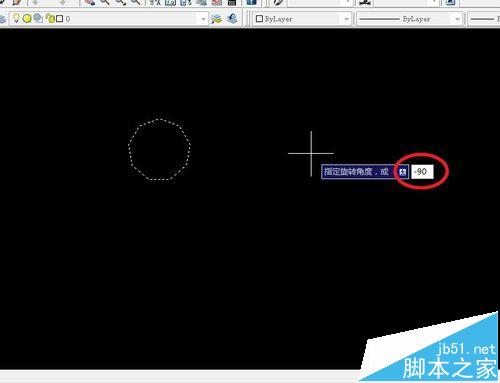Screen dimensions: 500x383
Task: Click Make Object's Layer Current icon
Action: (216, 19)
